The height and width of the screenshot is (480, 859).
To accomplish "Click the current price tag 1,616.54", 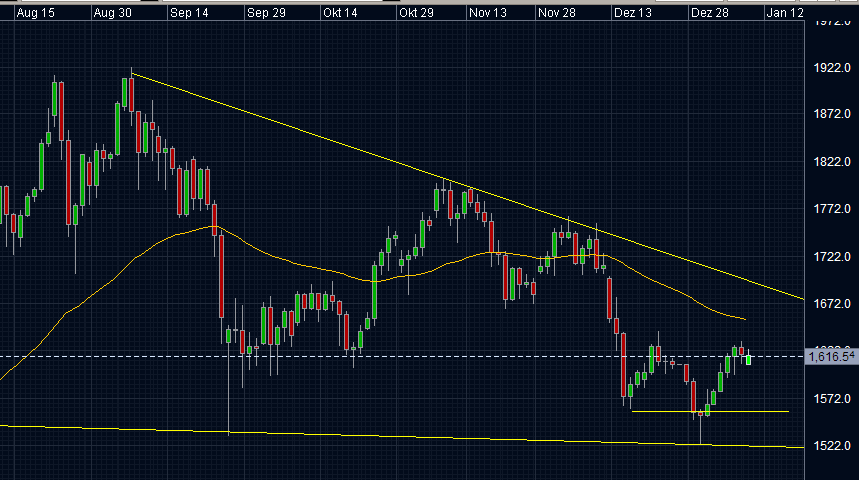I will click(831, 357).
